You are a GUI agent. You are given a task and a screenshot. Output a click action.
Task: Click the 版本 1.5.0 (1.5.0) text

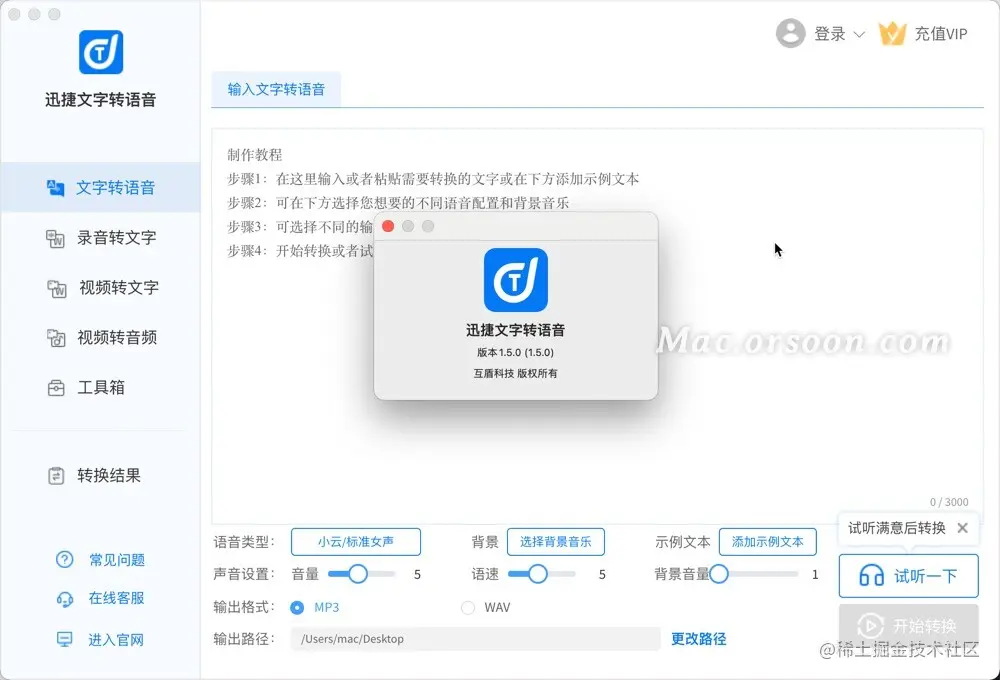pyautogui.click(x=515, y=352)
